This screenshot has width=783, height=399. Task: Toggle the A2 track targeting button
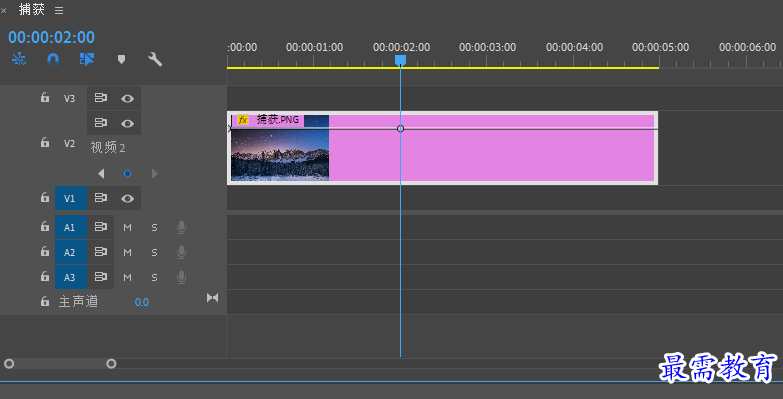pyautogui.click(x=70, y=252)
